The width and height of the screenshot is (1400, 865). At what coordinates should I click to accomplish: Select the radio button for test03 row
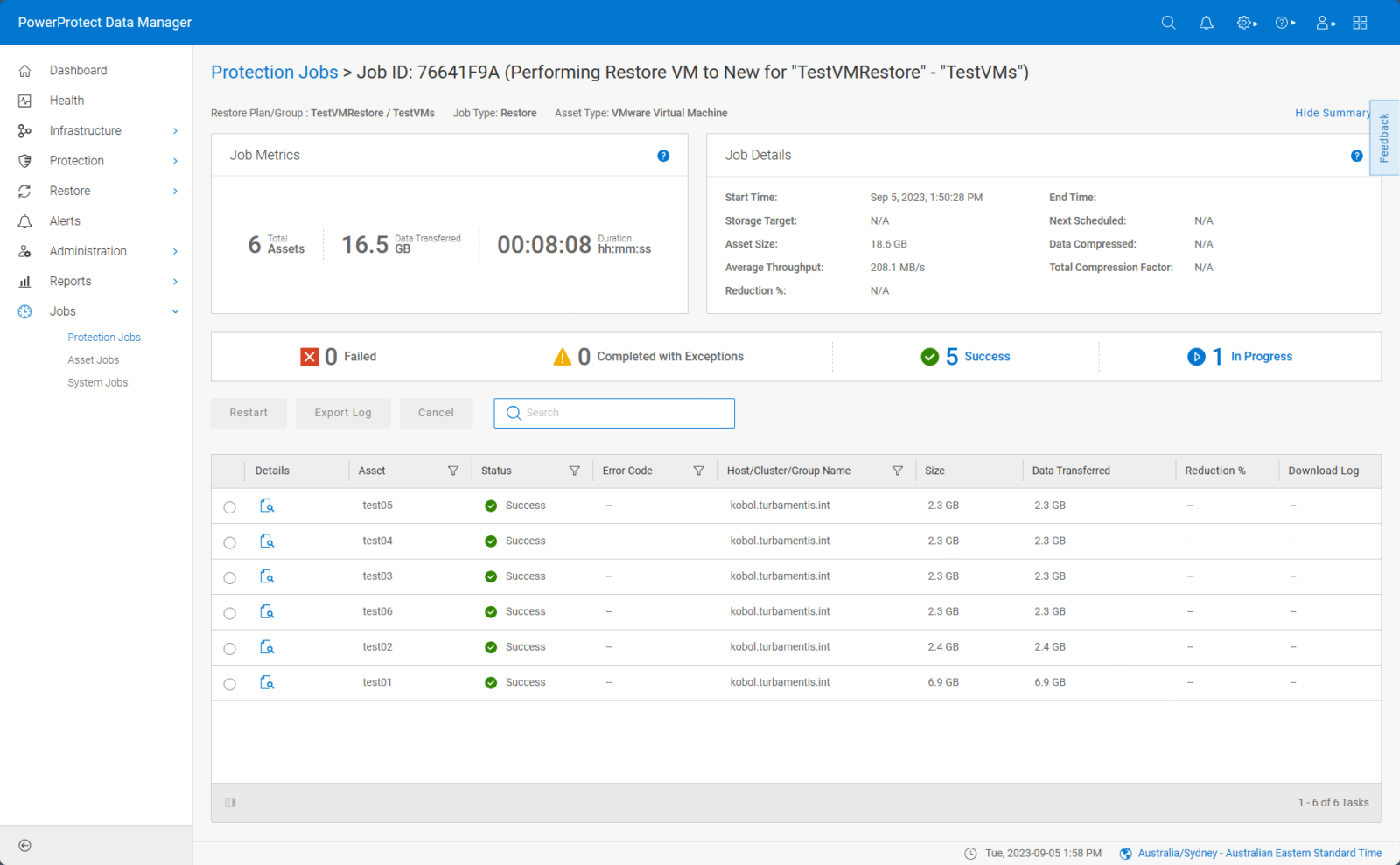click(229, 577)
